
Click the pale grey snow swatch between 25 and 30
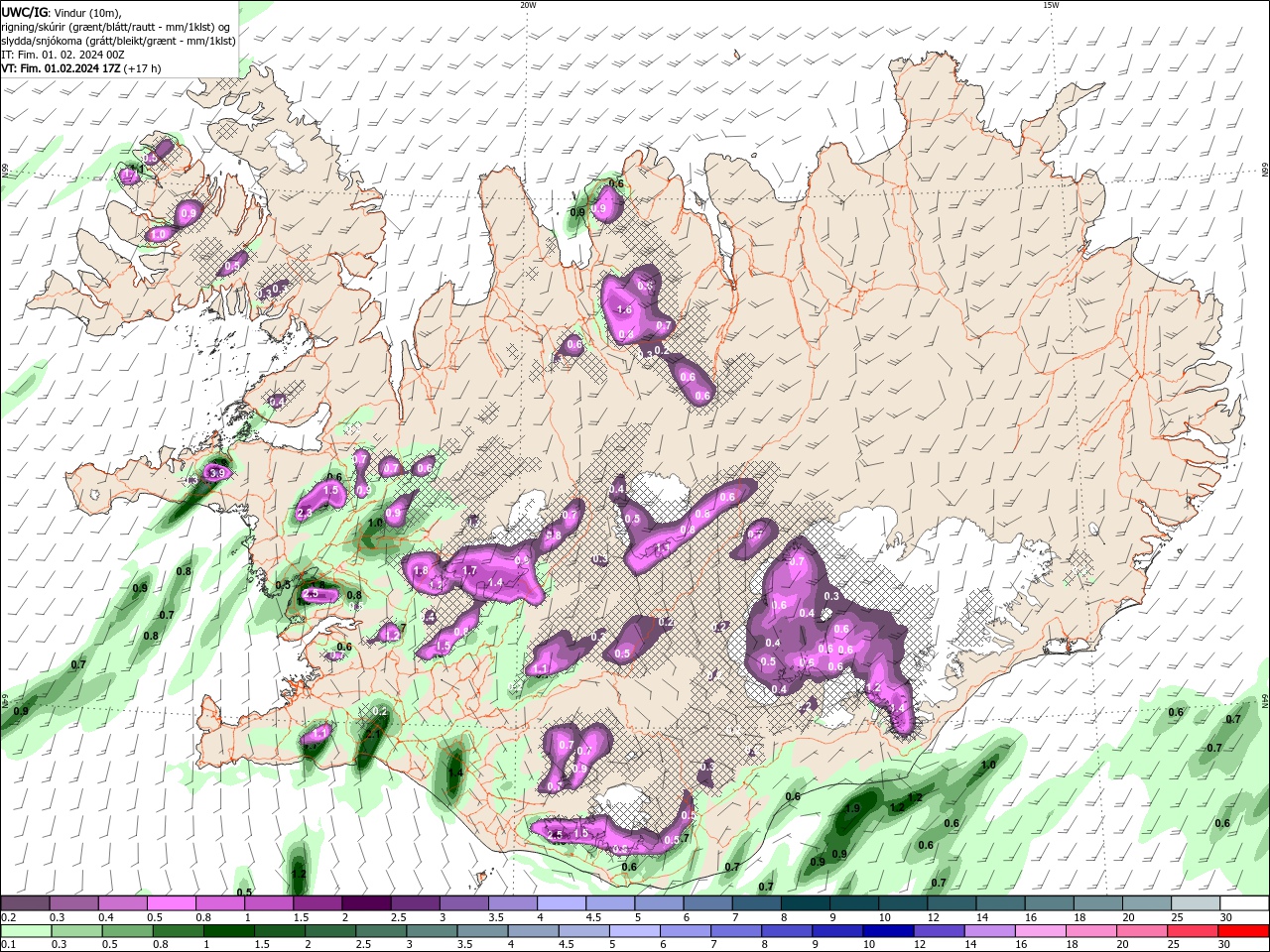coord(1196,903)
